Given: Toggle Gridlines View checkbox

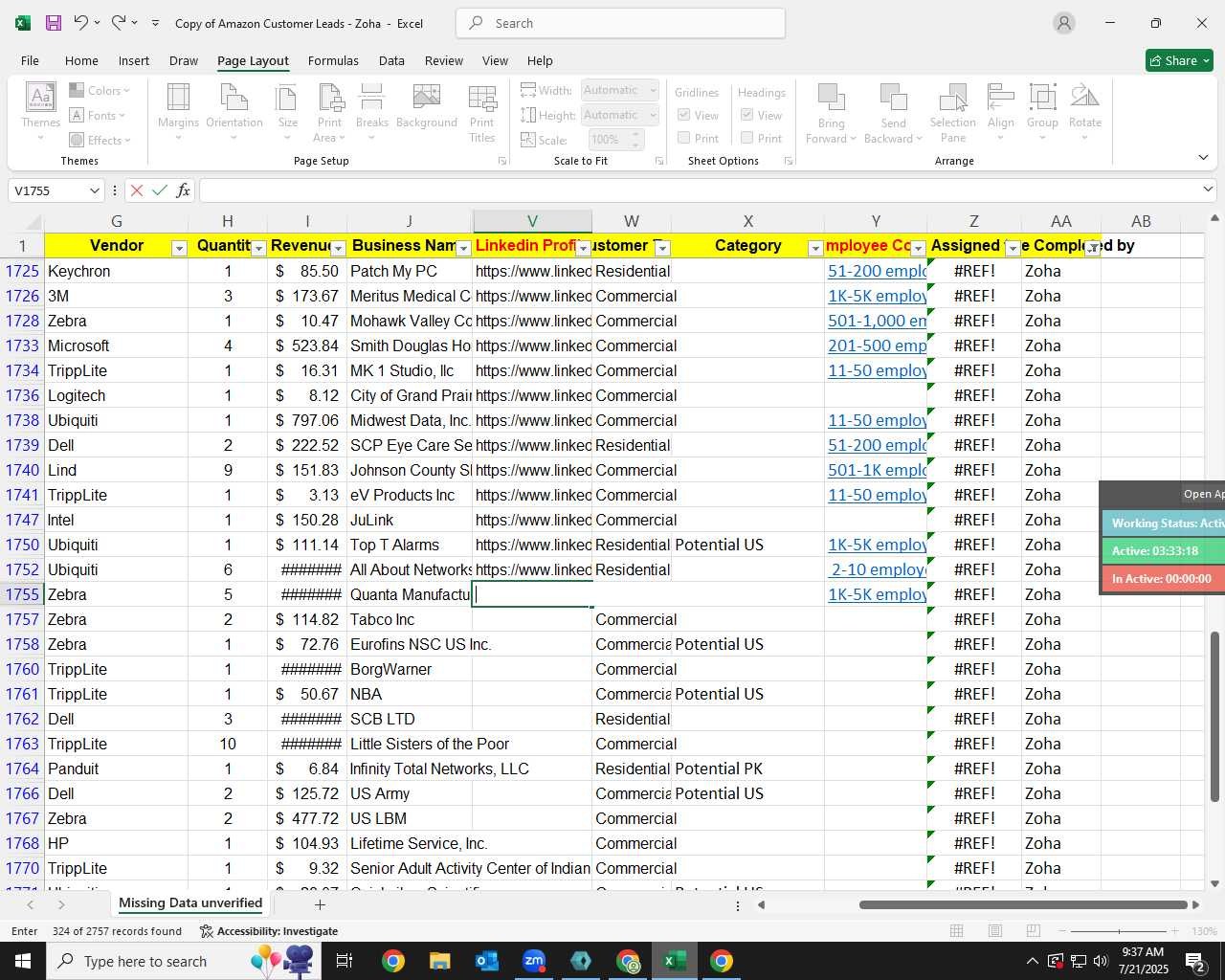Looking at the screenshot, I should pyautogui.click(x=684, y=115).
